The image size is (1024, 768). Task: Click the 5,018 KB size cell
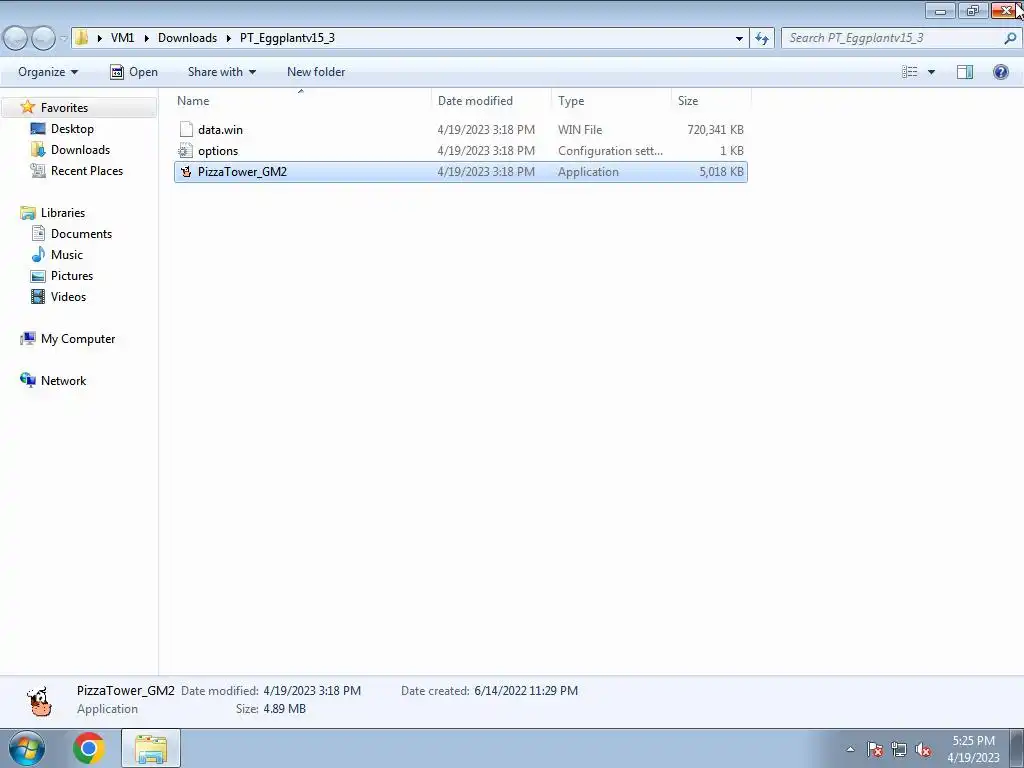tap(721, 172)
